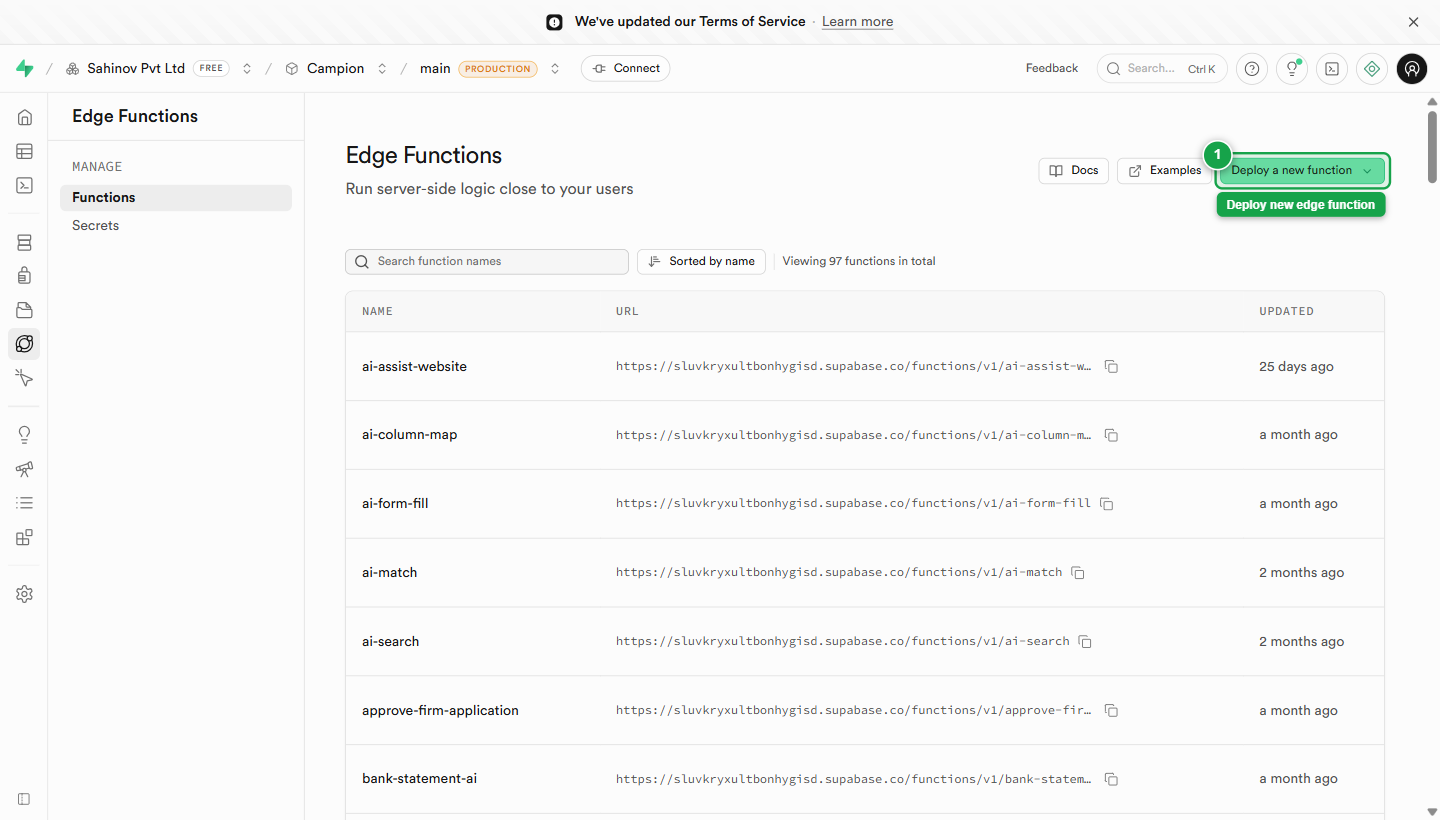Click the UPDATED column header
Image resolution: width=1440 pixels, height=820 pixels.
click(x=1286, y=312)
